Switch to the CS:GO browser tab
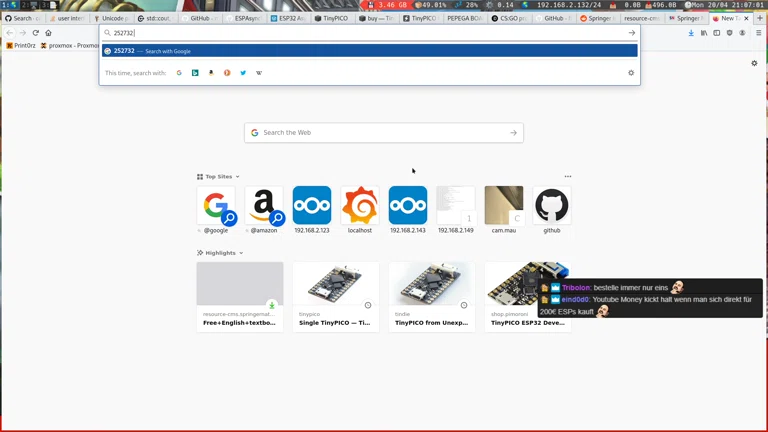This screenshot has height=432, width=768. coord(511,18)
